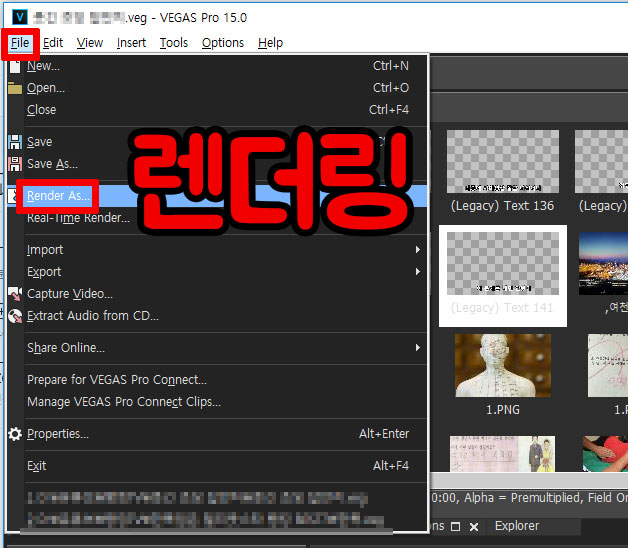Click the Open folder icon
The height and width of the screenshot is (548, 628).
[15, 88]
